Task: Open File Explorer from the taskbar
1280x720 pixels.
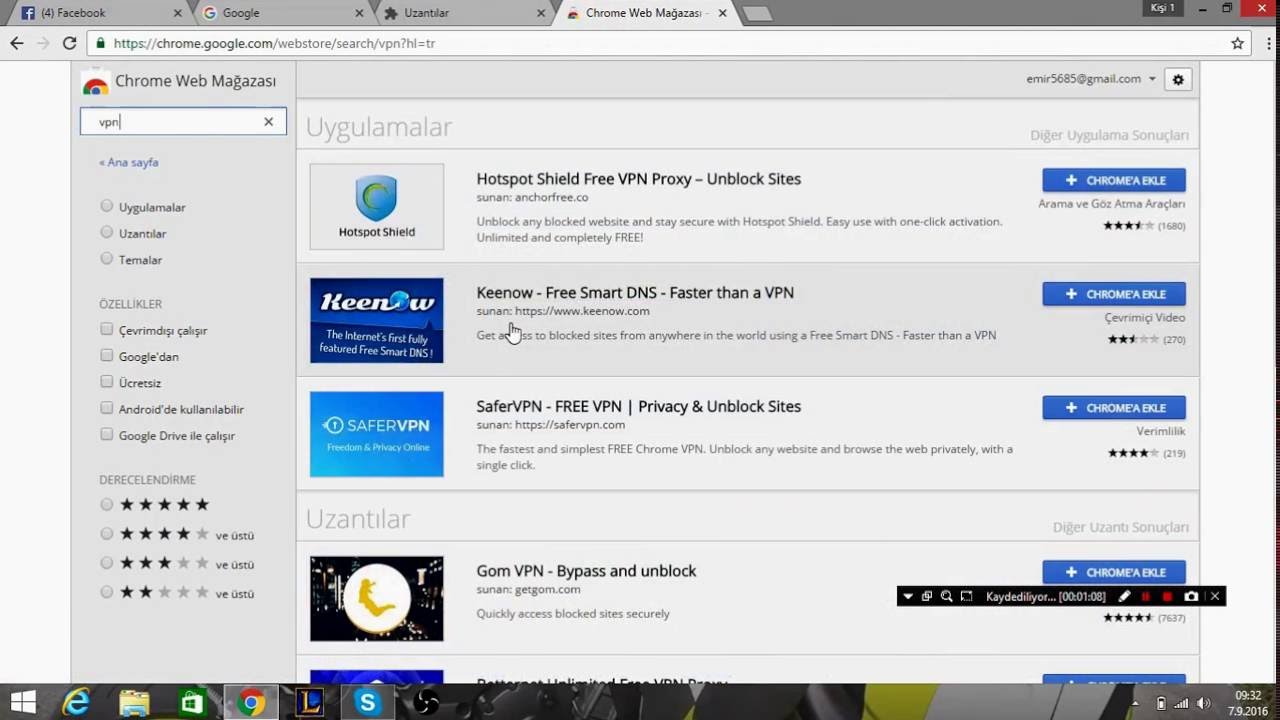Action: click(x=134, y=703)
